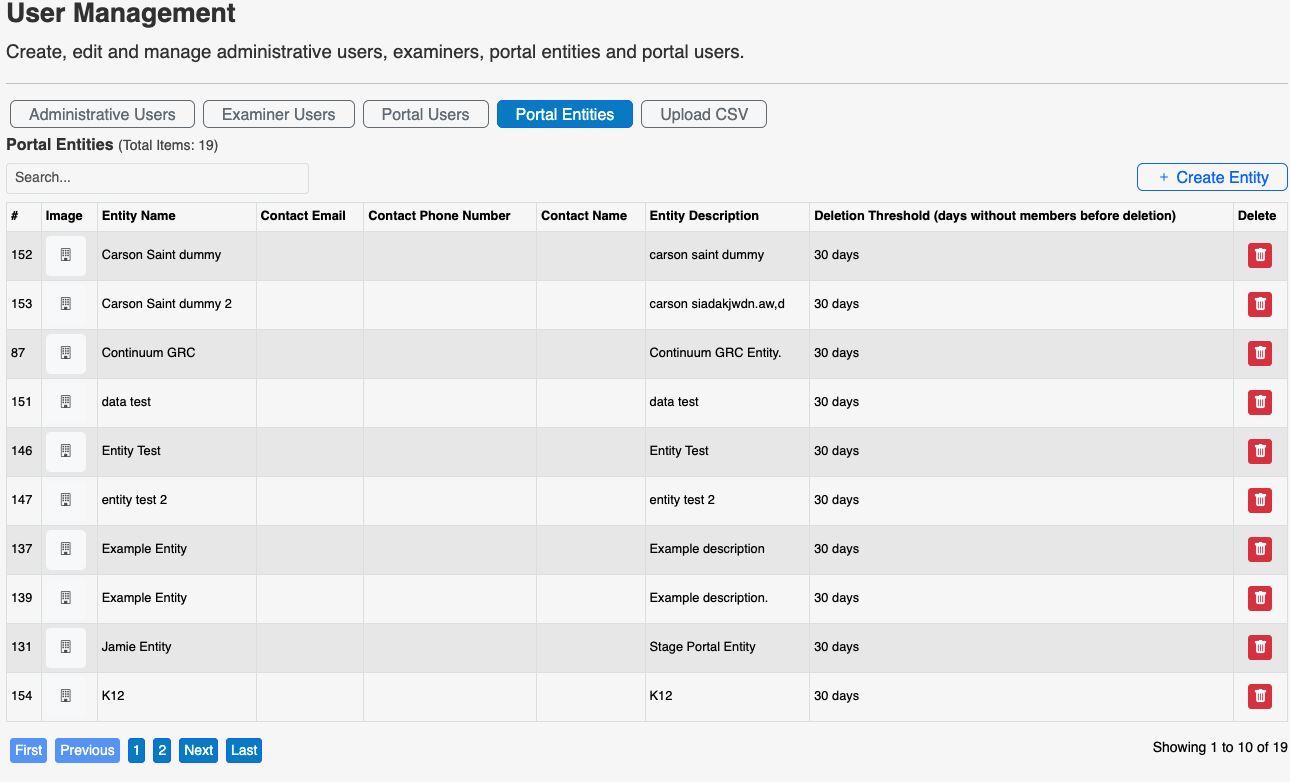The width and height of the screenshot is (1290, 782).
Task: Click trash icon for Continuum GRC row
Action: click(1260, 353)
